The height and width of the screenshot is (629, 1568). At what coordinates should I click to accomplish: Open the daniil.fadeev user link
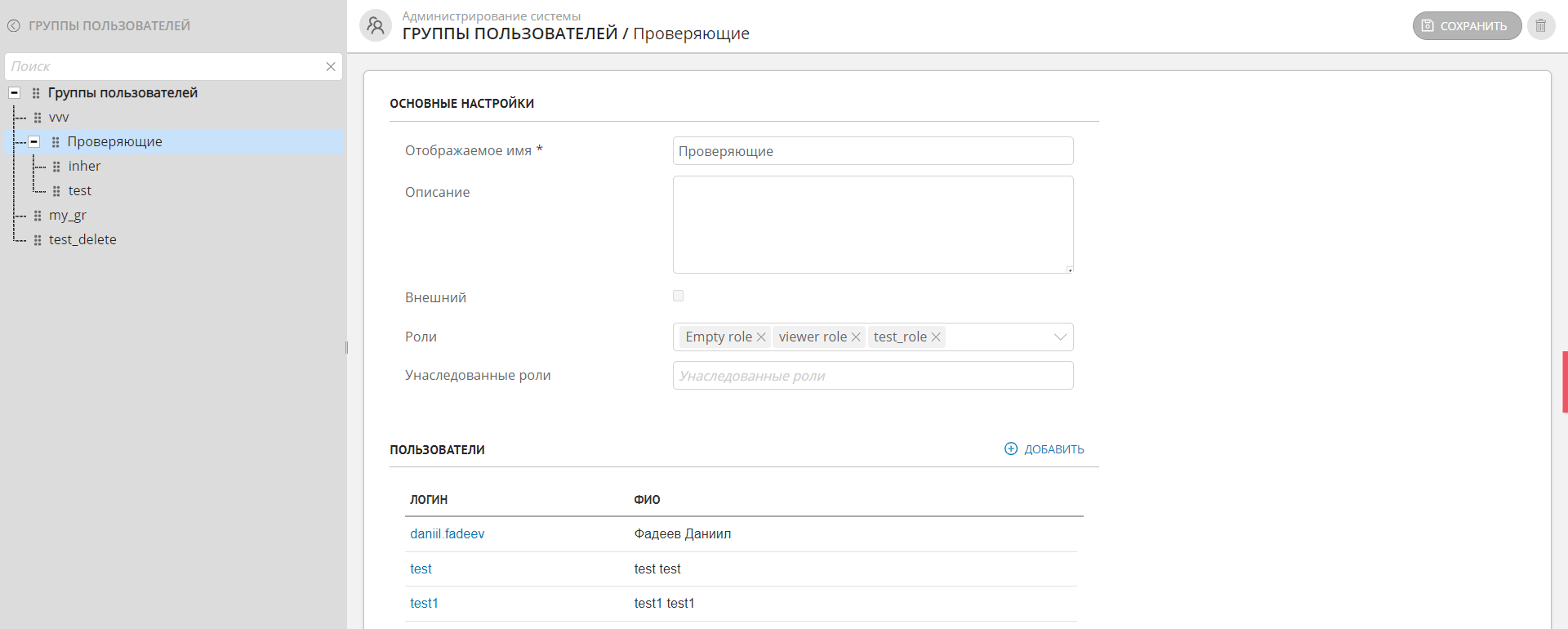click(x=447, y=534)
